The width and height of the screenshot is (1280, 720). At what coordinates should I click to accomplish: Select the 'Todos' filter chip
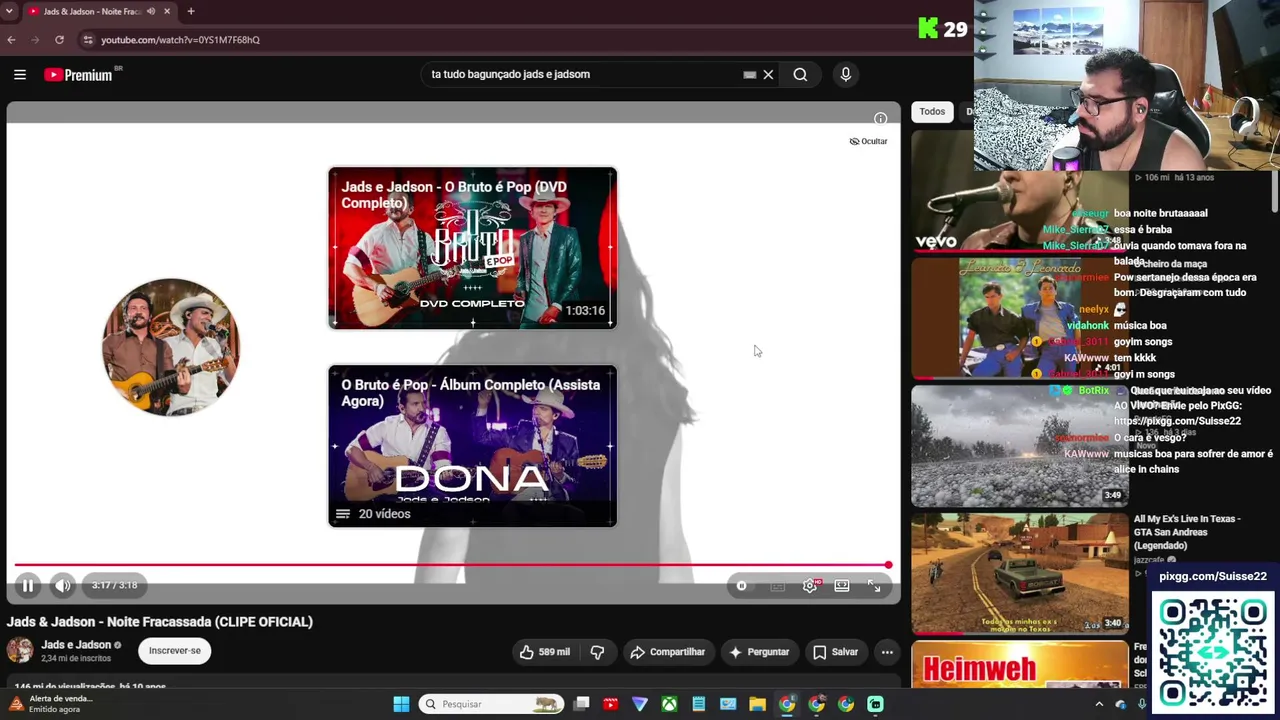point(932,112)
